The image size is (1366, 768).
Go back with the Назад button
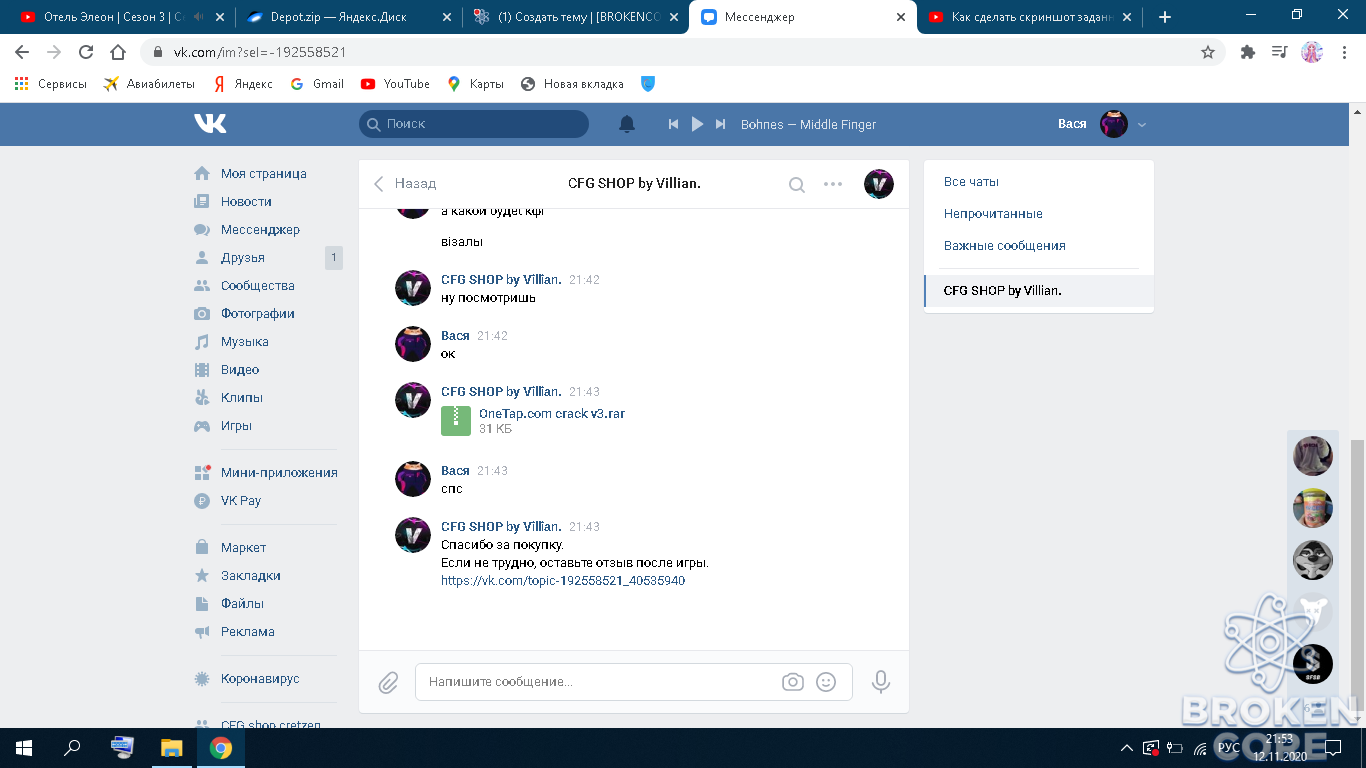point(405,184)
